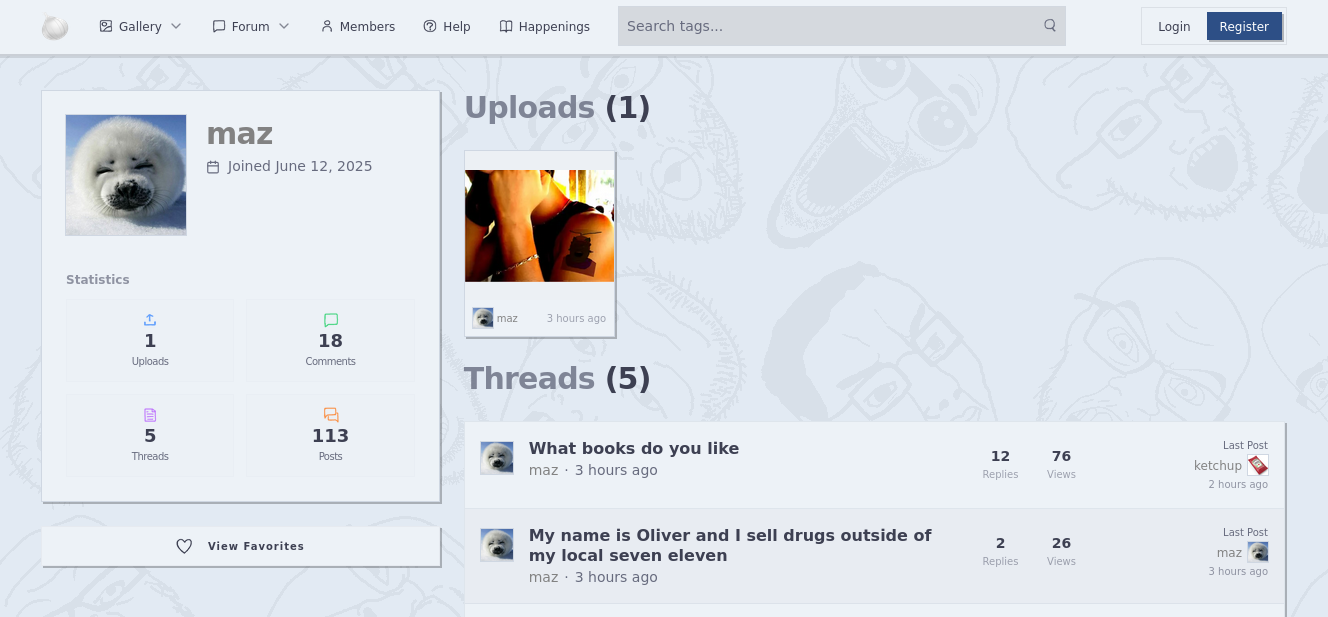Open the "What books do you like" thread

634,449
